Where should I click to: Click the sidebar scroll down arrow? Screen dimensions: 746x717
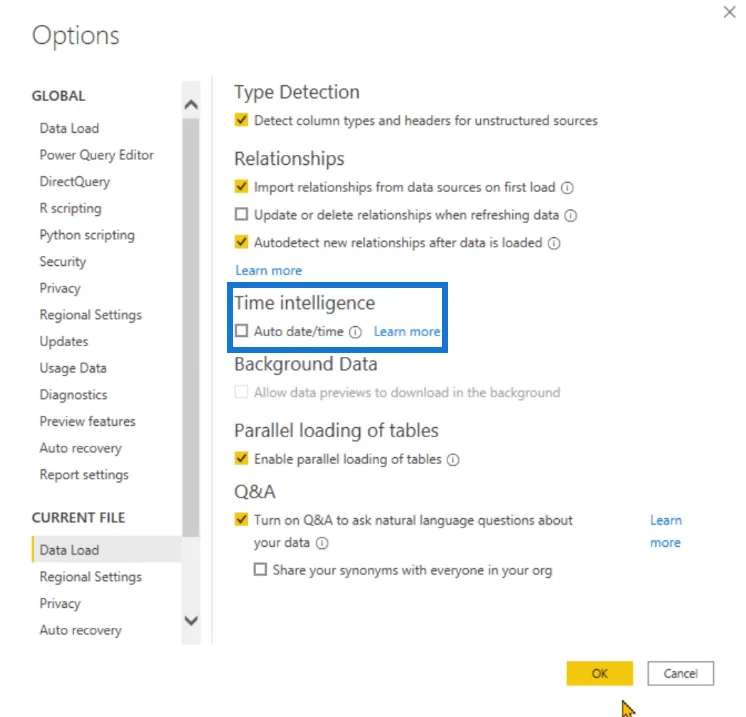click(191, 620)
